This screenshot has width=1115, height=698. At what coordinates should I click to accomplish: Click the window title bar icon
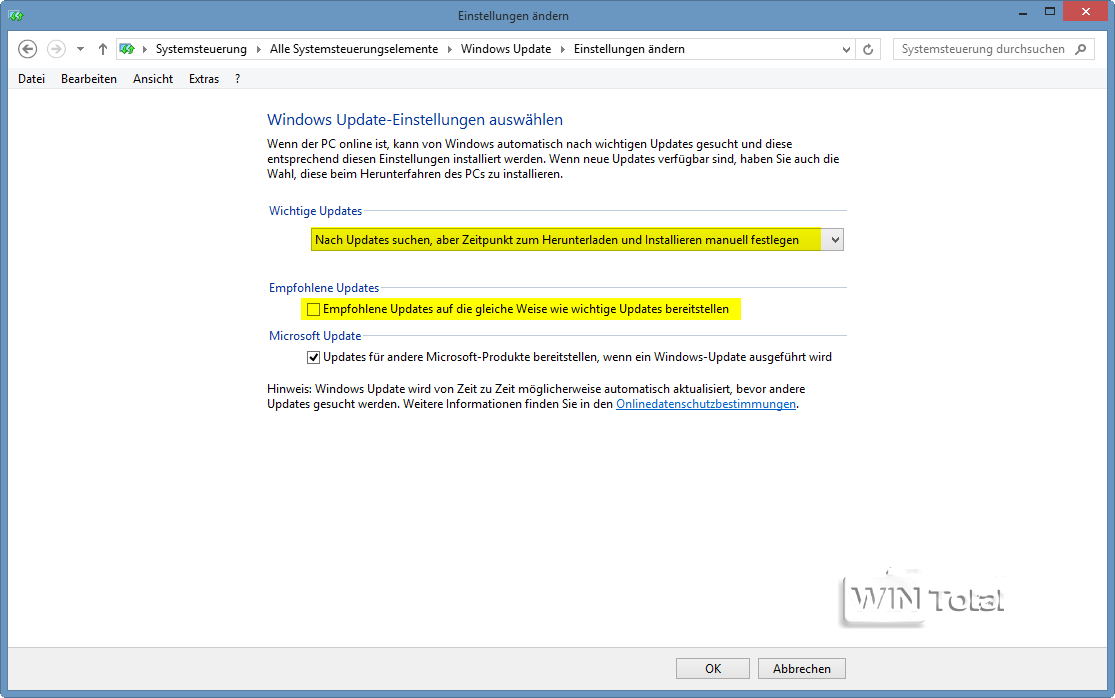click(x=16, y=16)
